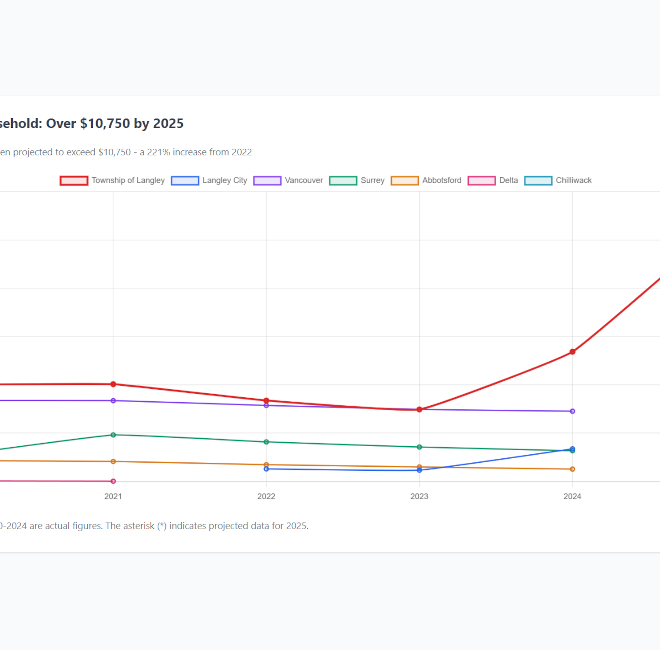This screenshot has height=650, width=660.
Task: Toggle Township of Langley legend swatch
Action: pos(74,181)
